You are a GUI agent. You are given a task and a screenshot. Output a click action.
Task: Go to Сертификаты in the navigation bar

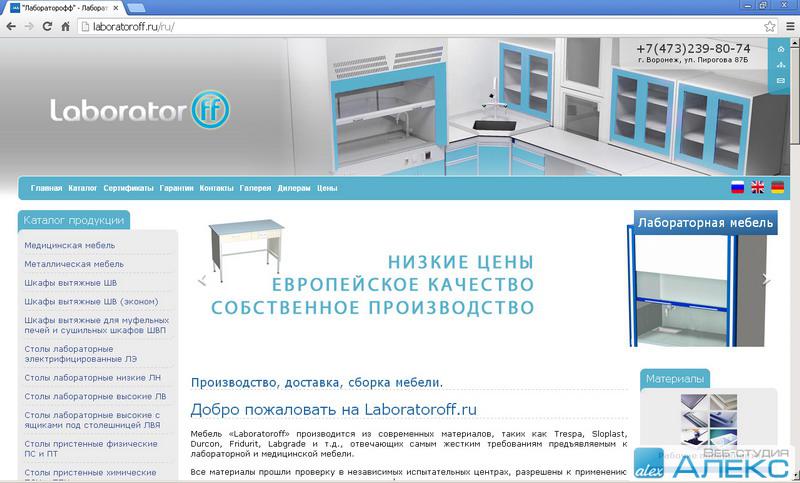tap(128, 188)
